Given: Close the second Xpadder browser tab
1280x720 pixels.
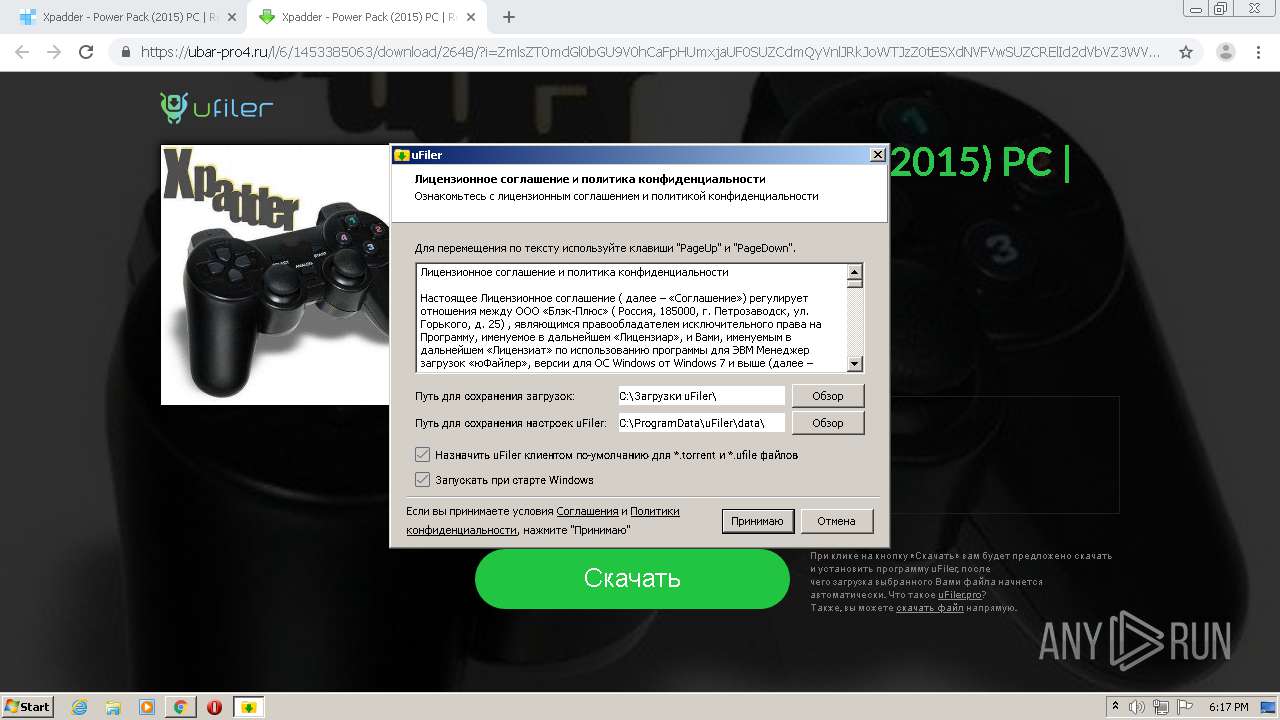Looking at the screenshot, I should [x=473, y=17].
